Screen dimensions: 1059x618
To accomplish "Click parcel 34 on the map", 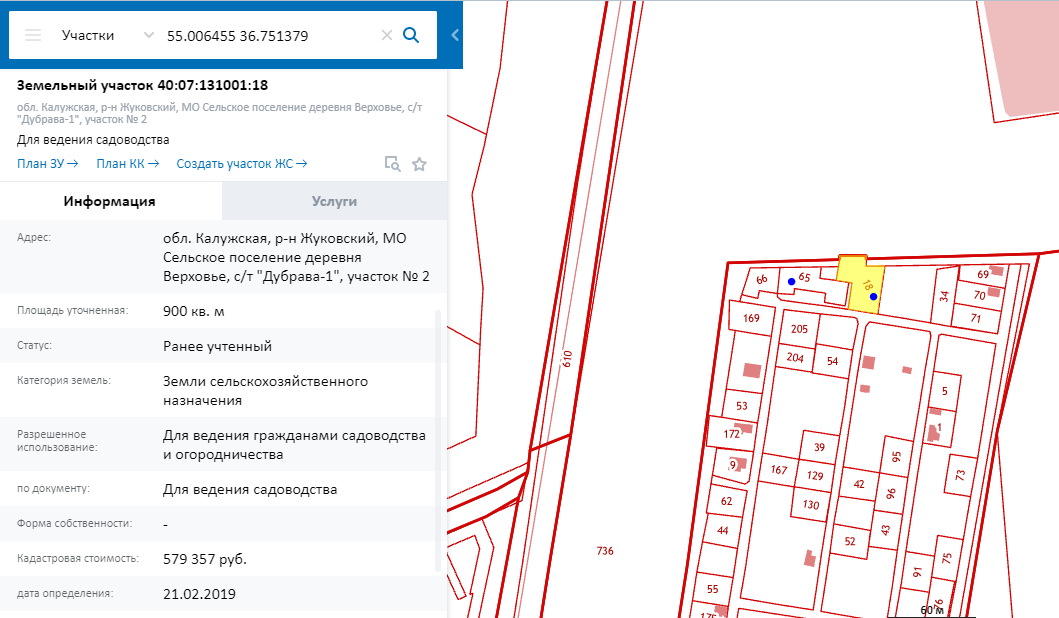I will pos(944,296).
